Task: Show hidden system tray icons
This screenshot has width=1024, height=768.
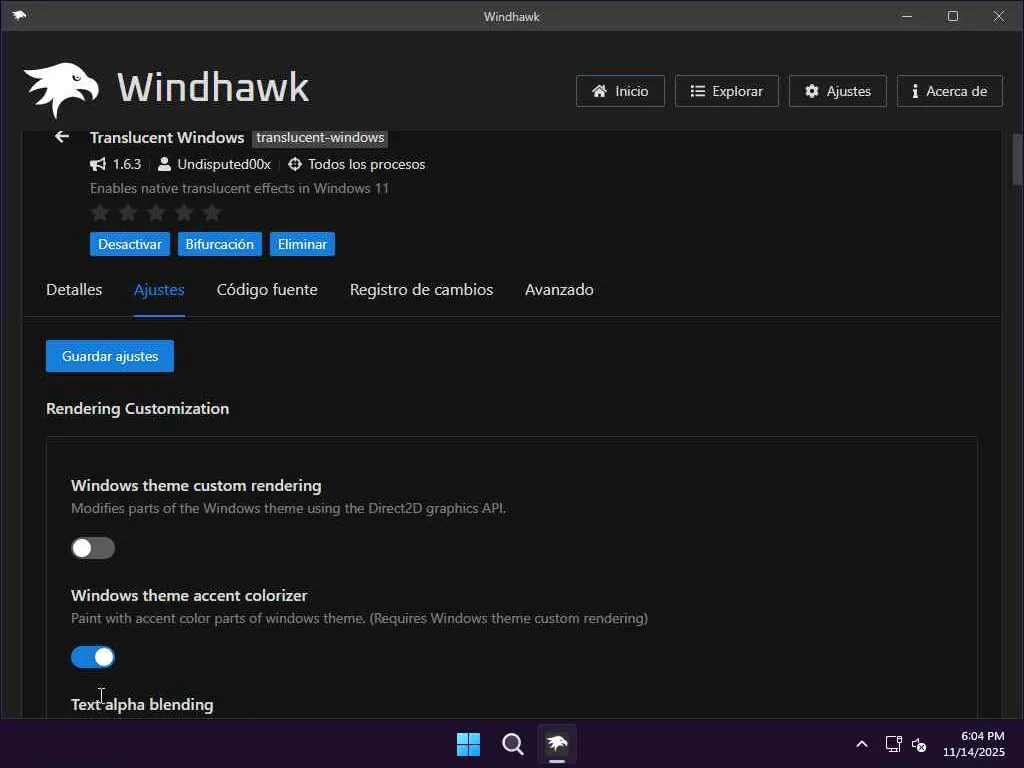Action: [862, 744]
